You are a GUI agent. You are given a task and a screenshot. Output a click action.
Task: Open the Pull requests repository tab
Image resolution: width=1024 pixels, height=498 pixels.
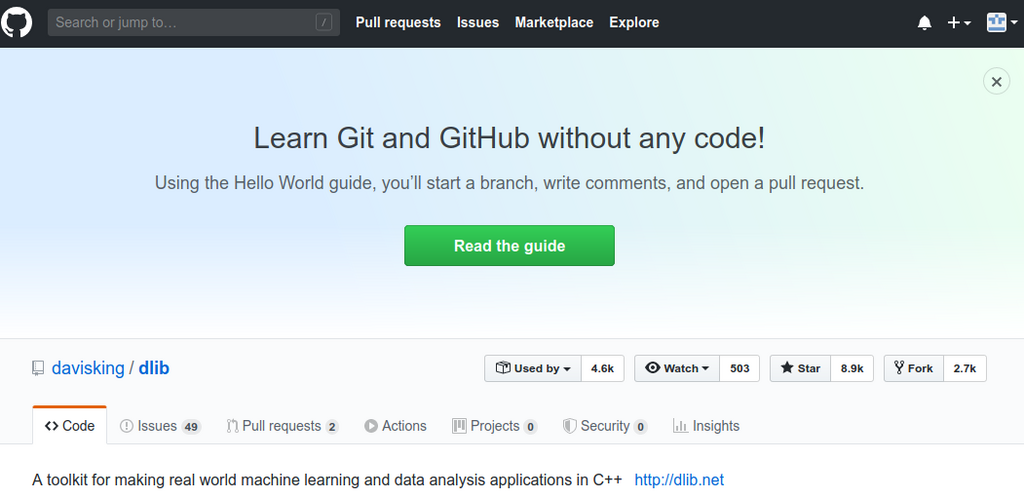[x=282, y=426]
